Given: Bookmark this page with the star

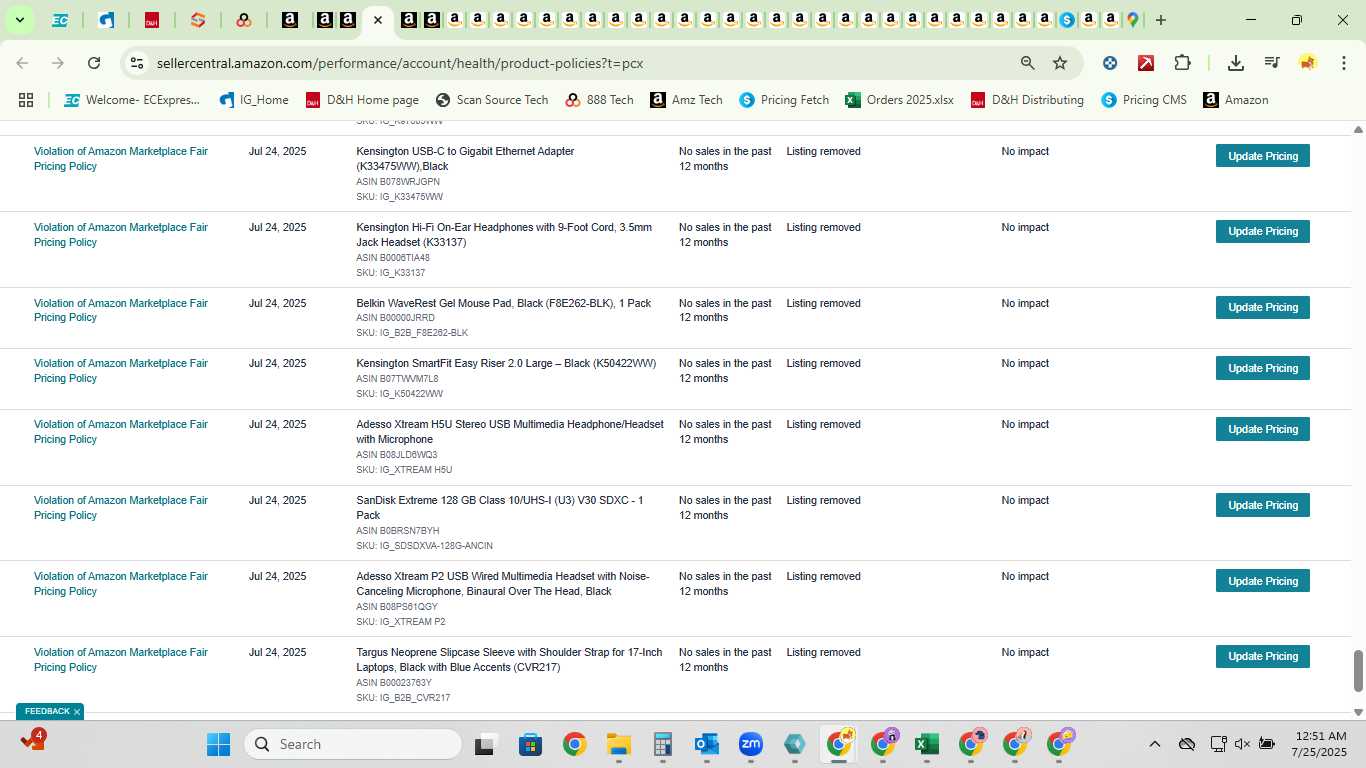Looking at the screenshot, I should (1060, 63).
